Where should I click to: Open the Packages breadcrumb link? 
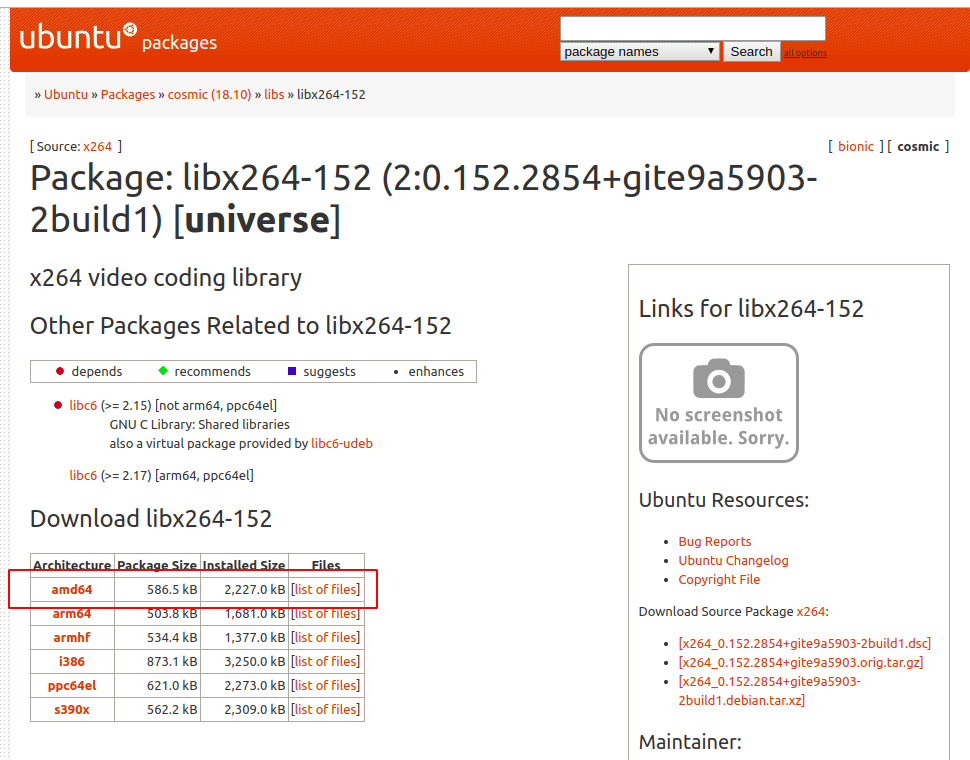(128, 95)
